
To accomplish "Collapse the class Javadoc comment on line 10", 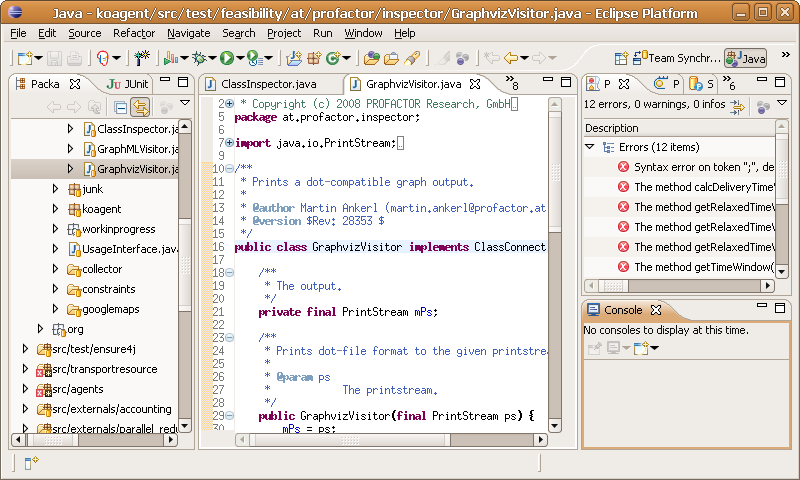I will (230, 168).
